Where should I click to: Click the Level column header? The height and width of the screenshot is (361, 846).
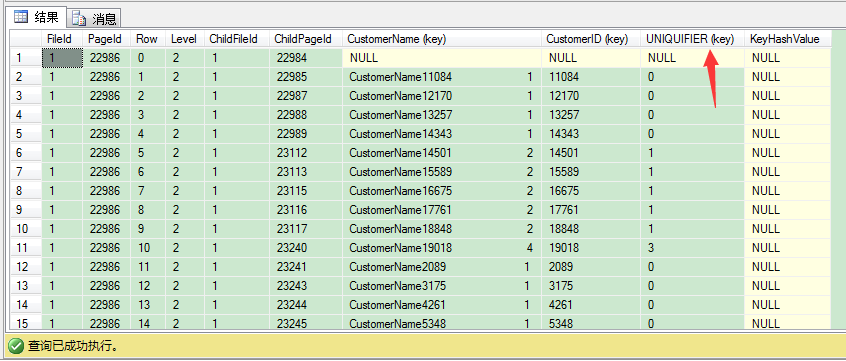[x=185, y=39]
